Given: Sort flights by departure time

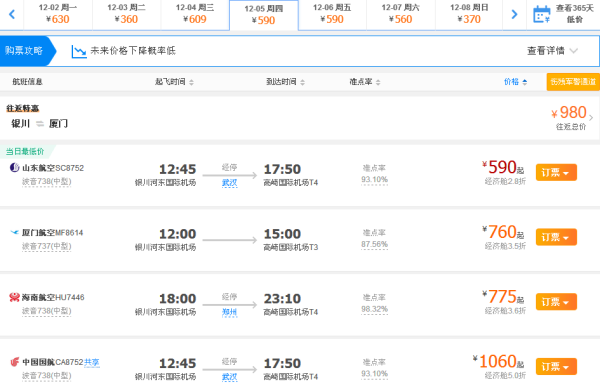Looking at the screenshot, I should click(174, 81).
